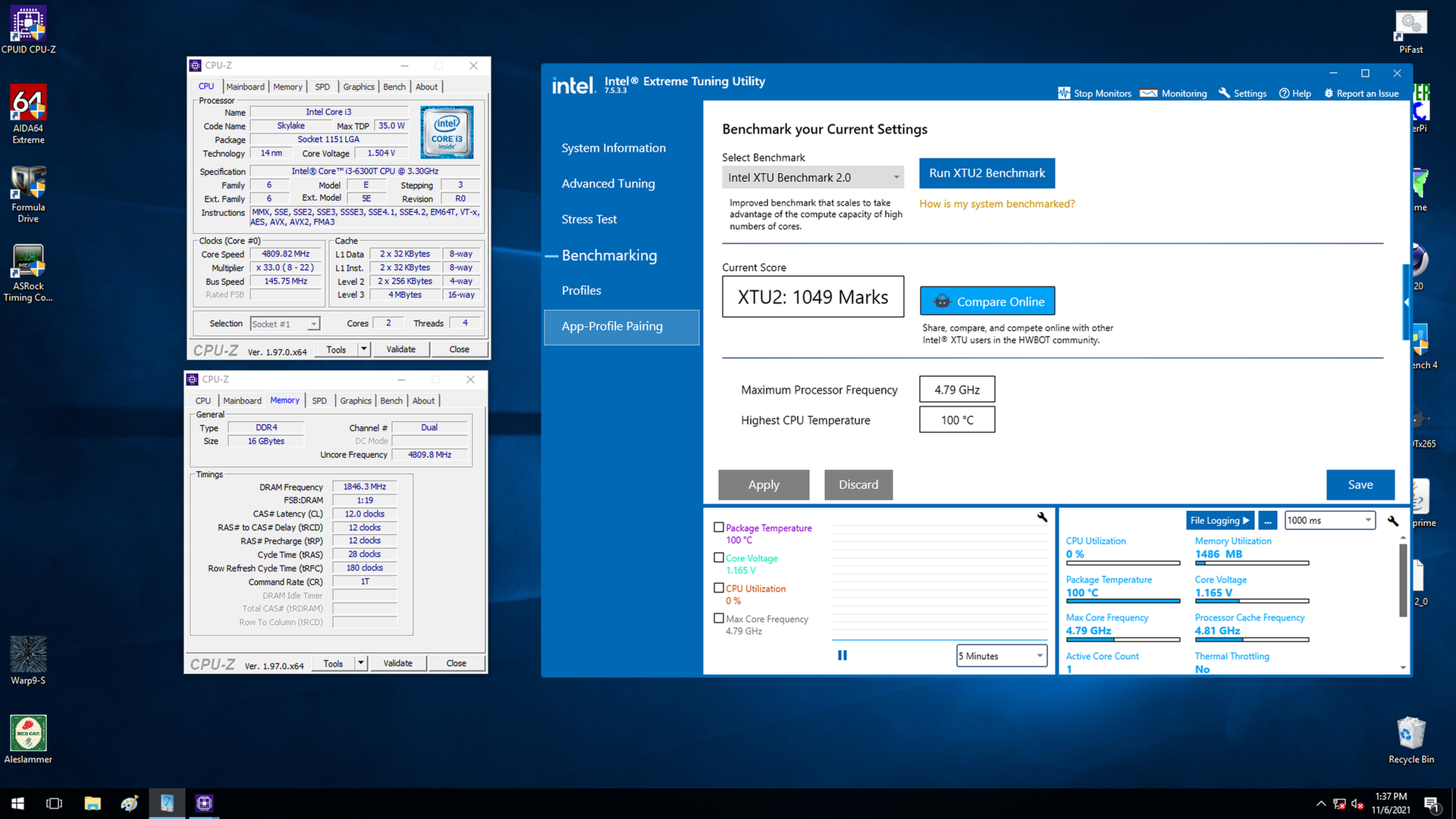Select CPU tab in lower CPU-Z window
The height and width of the screenshot is (819, 1456).
203,400
